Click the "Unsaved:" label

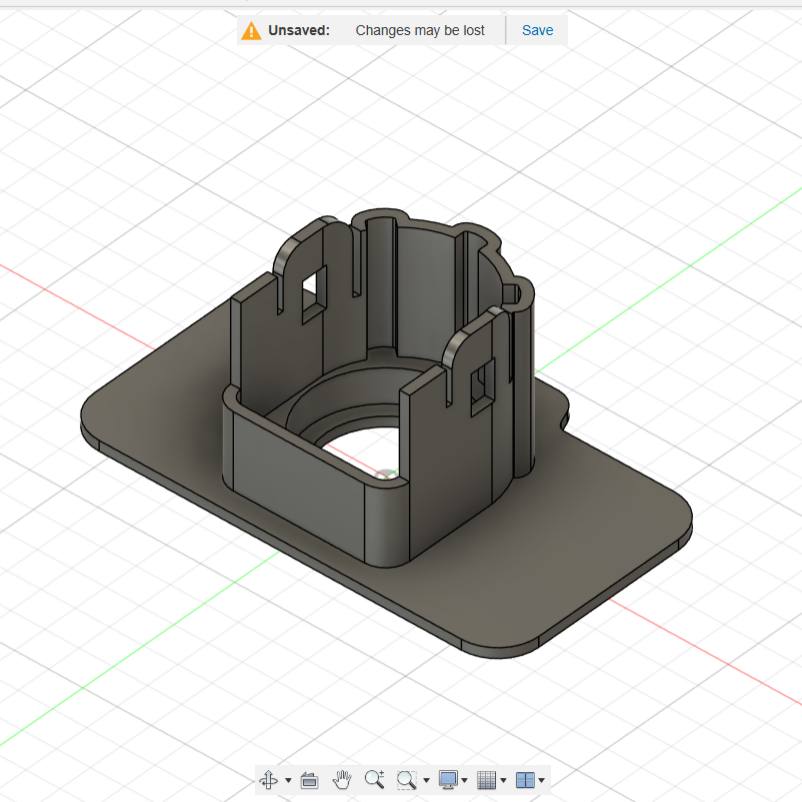(x=299, y=31)
